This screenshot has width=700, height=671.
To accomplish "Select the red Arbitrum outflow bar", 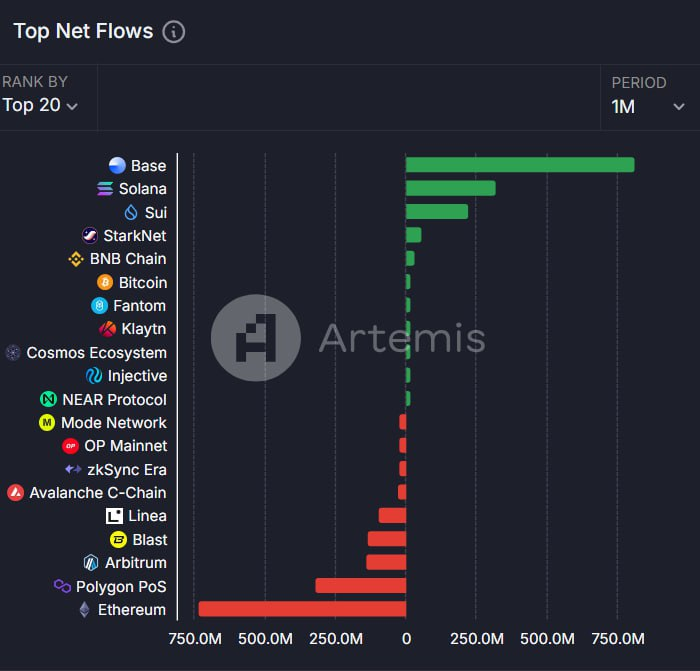I will (x=386, y=563).
